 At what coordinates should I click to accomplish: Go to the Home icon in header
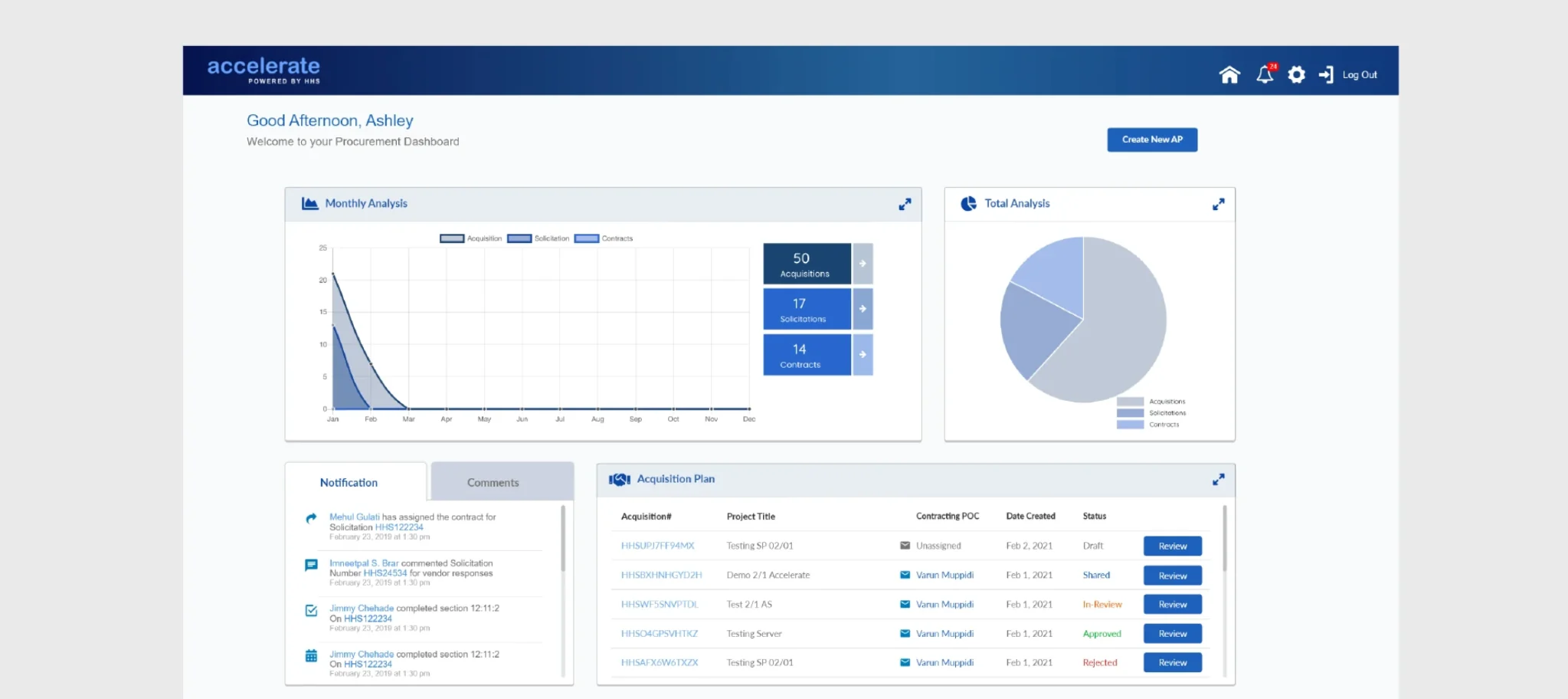coord(1229,74)
